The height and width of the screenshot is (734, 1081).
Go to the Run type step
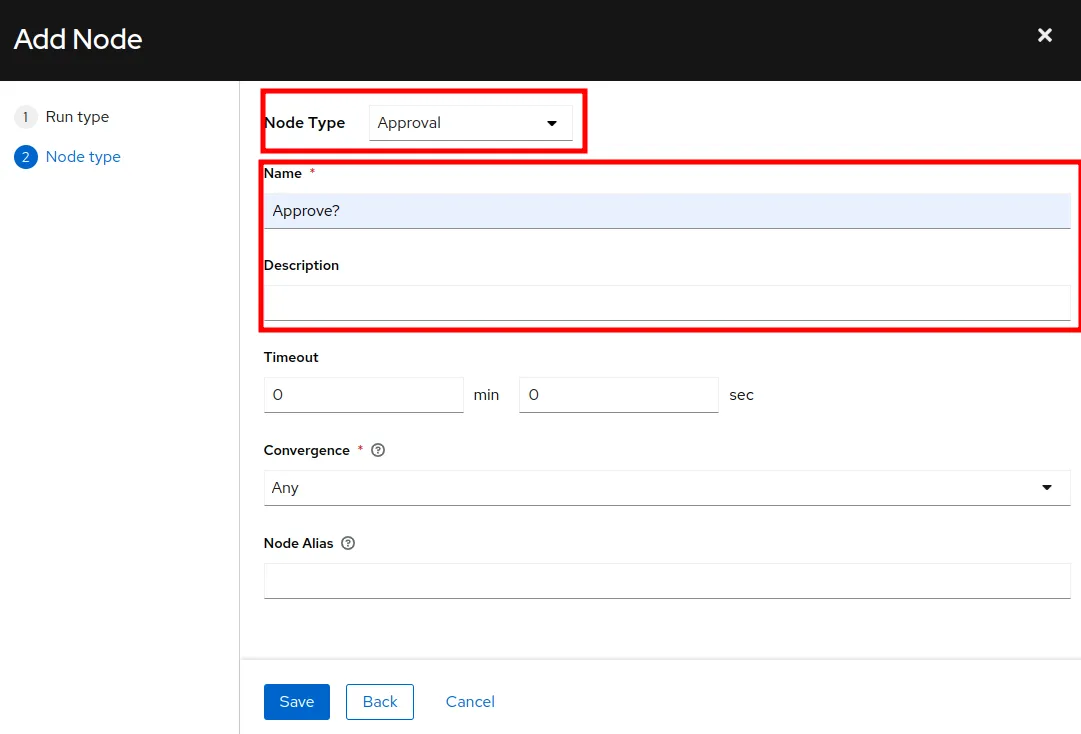tap(77, 117)
